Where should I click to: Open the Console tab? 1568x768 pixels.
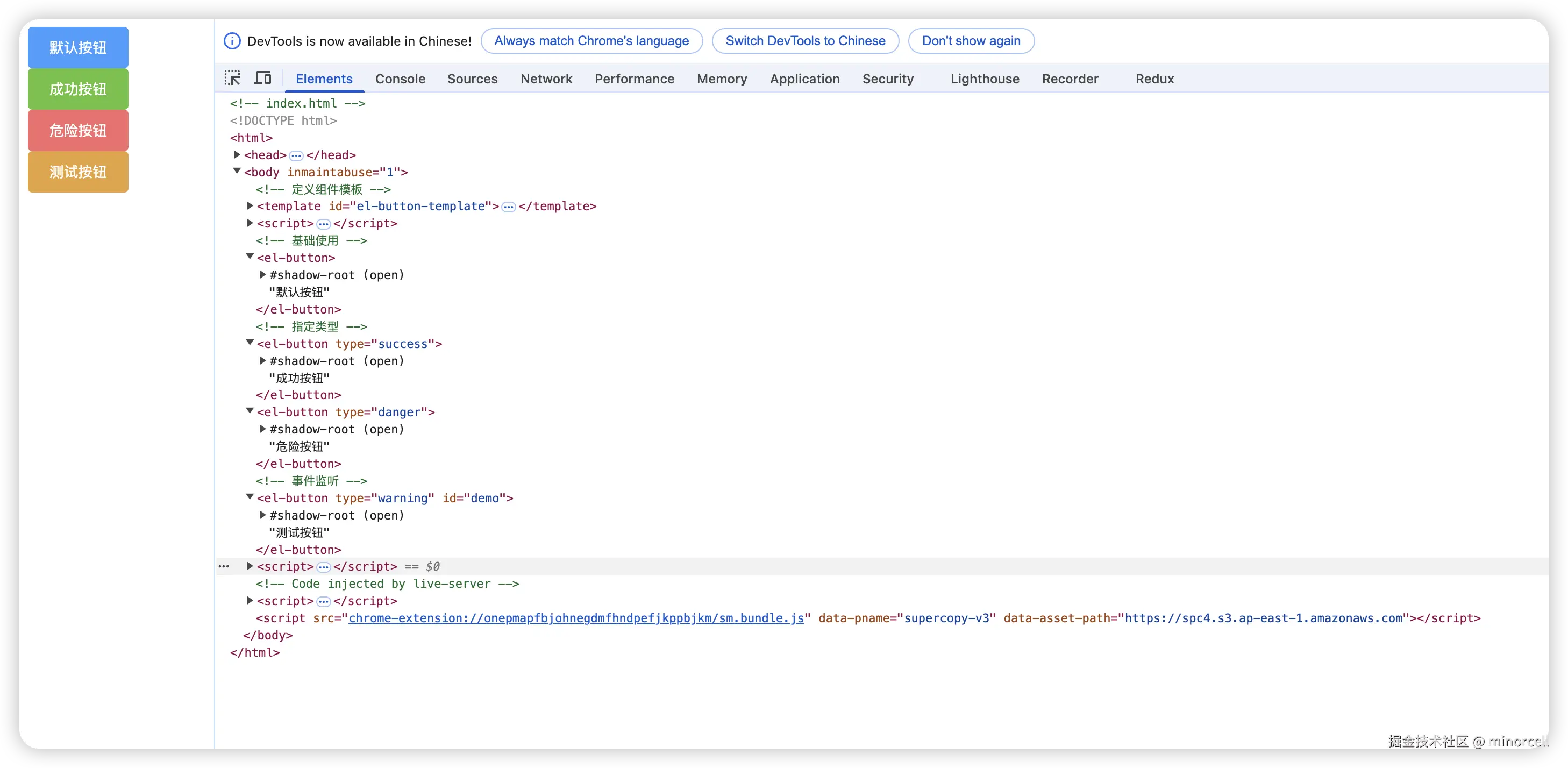[x=400, y=79]
